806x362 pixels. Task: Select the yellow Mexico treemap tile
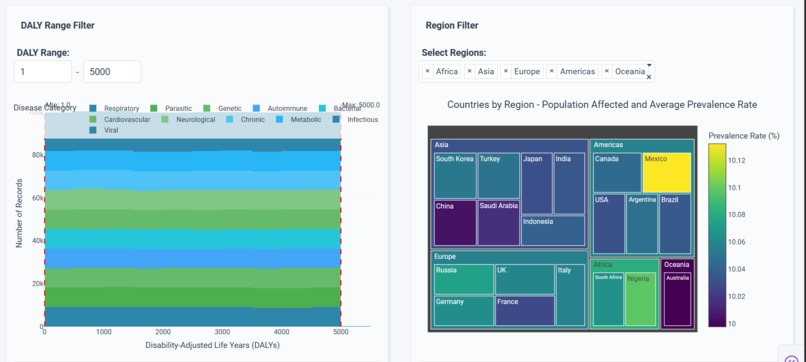667,173
